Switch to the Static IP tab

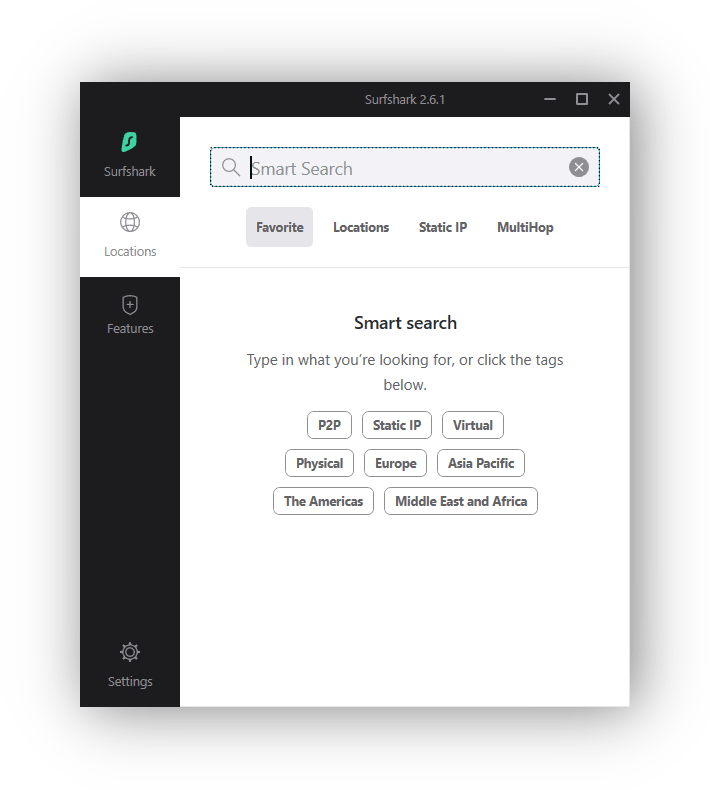pos(443,227)
